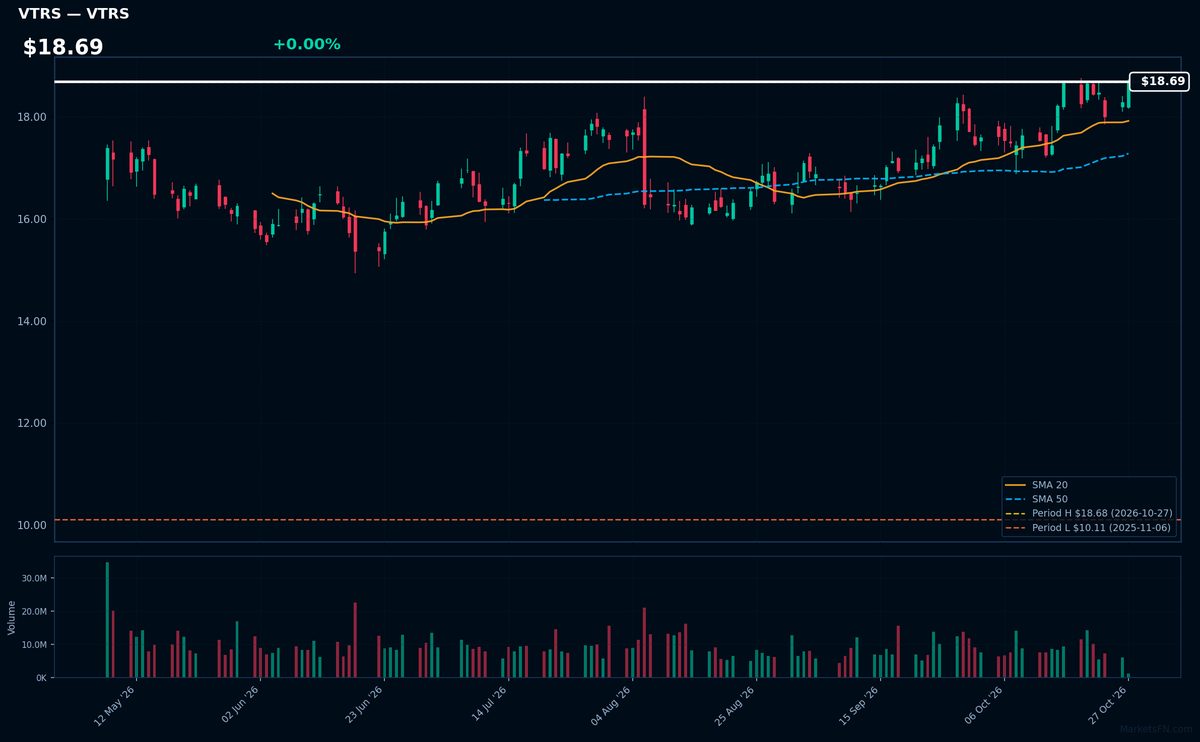Click the 23 Jun '26 date label
Screen dimensions: 1200x742
click(364, 706)
